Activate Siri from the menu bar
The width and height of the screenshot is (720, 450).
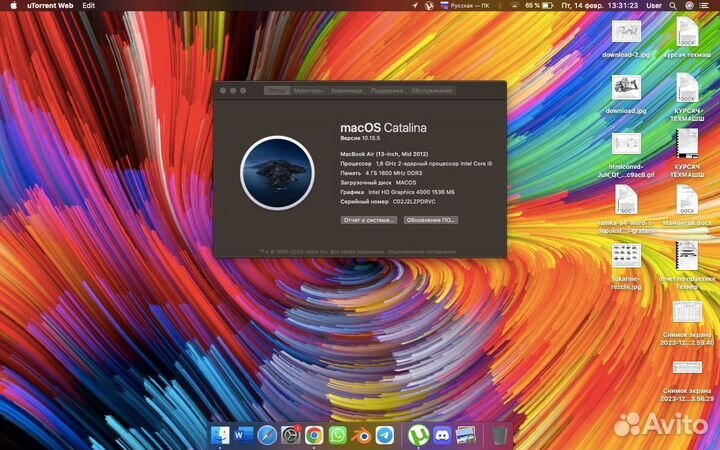(x=689, y=6)
